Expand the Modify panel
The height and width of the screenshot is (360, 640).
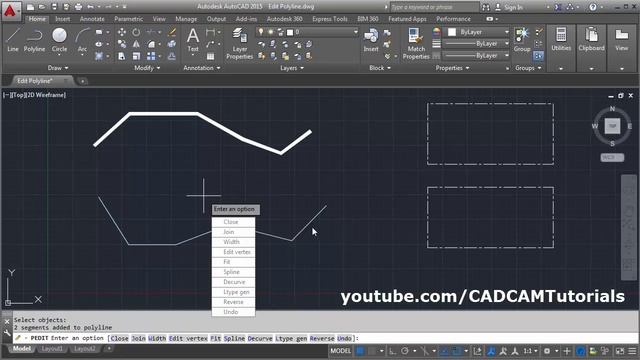[147, 68]
